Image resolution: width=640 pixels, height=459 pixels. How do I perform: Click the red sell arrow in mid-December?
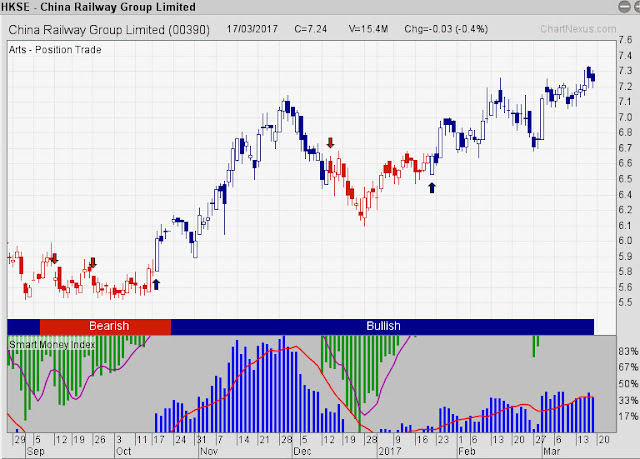click(x=330, y=142)
